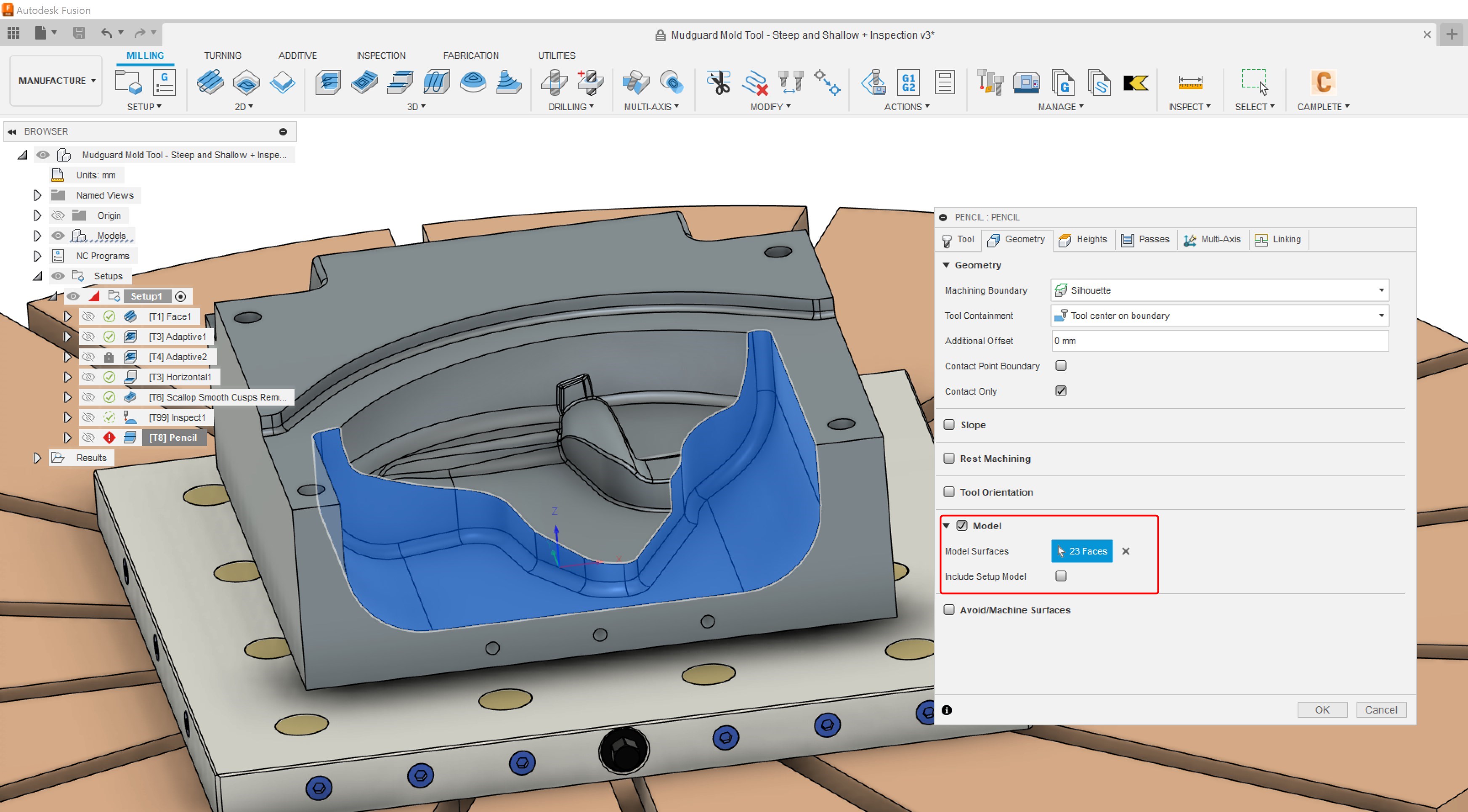Select the Drill tool icon

pyautogui.click(x=554, y=82)
